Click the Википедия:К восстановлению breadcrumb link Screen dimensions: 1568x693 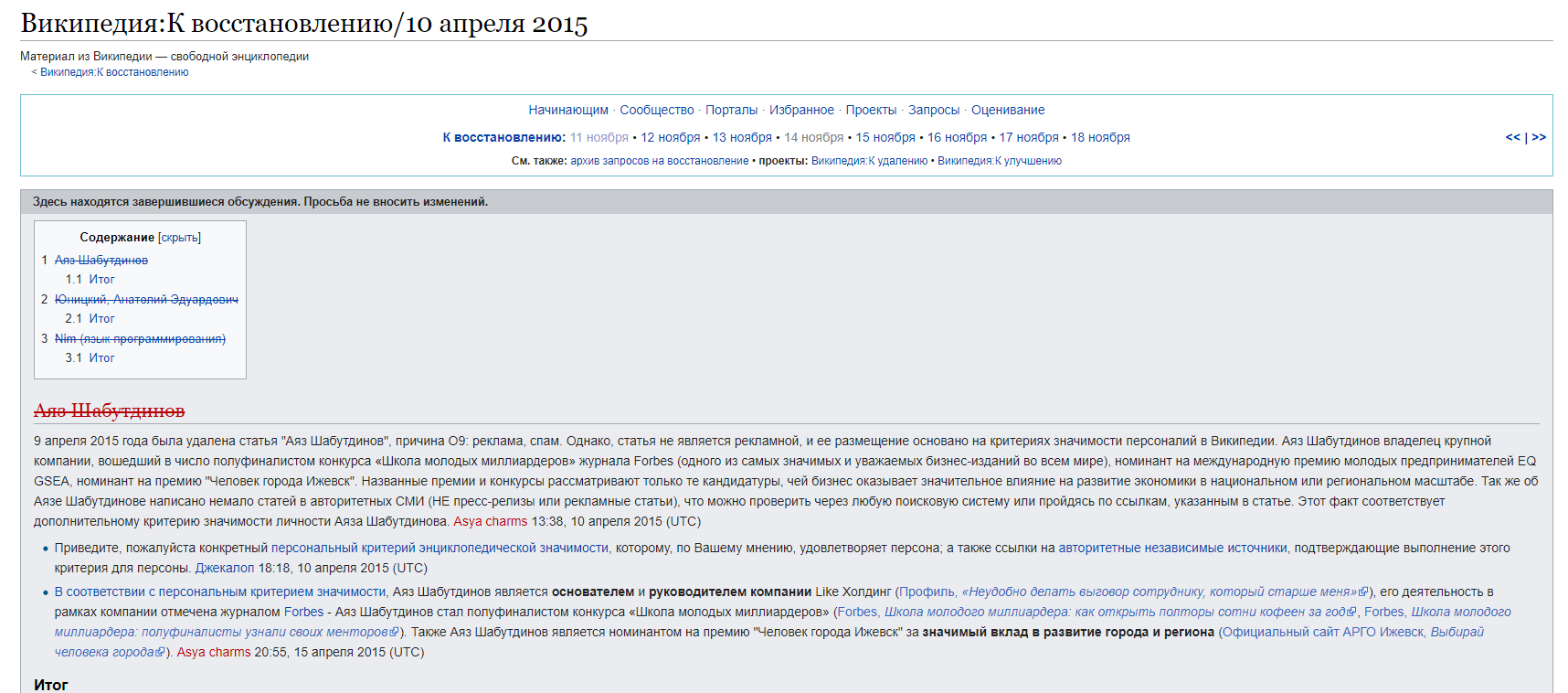114,72
